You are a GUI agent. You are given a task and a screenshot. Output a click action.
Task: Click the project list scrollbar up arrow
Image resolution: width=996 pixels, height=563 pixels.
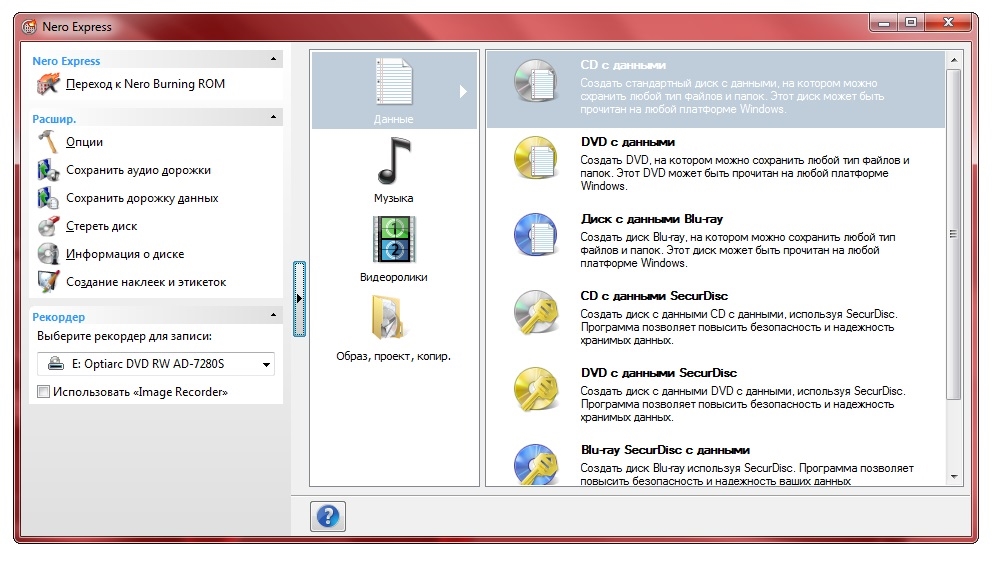click(x=953, y=60)
